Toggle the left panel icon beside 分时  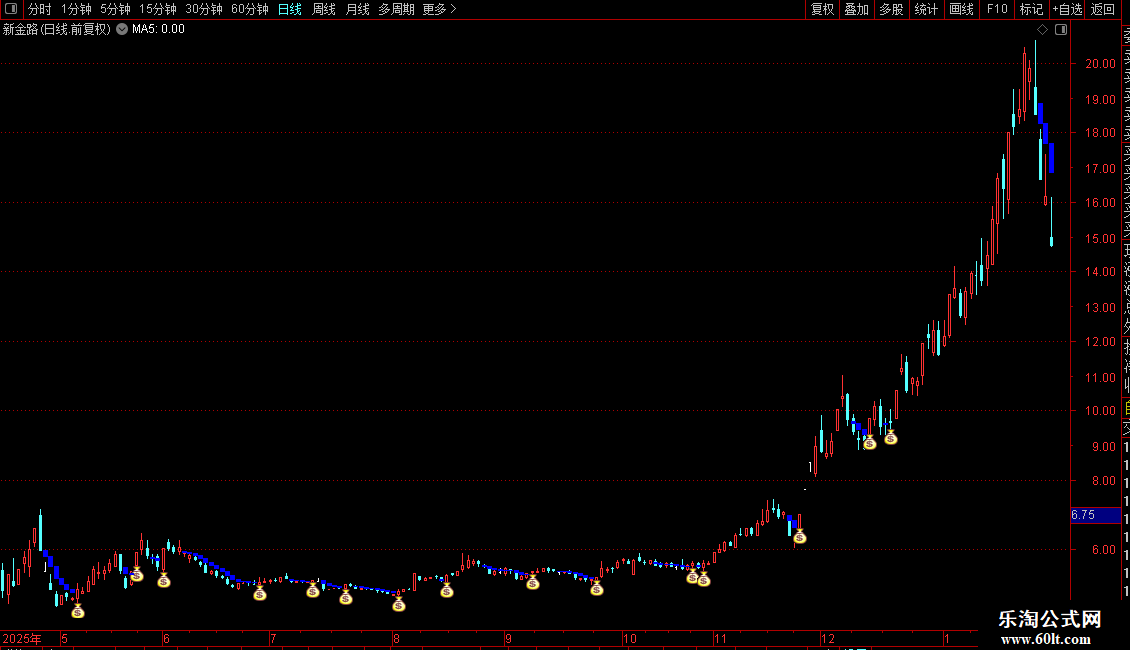(11, 9)
